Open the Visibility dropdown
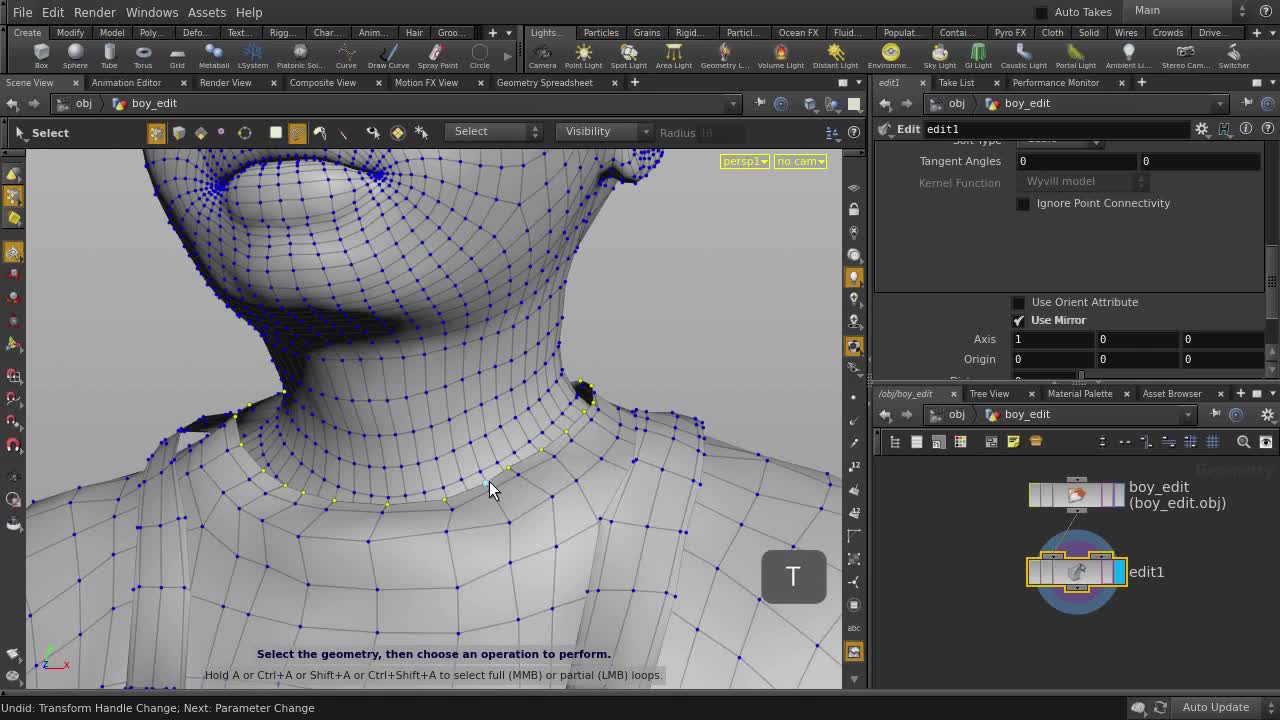1280x720 pixels. (602, 131)
